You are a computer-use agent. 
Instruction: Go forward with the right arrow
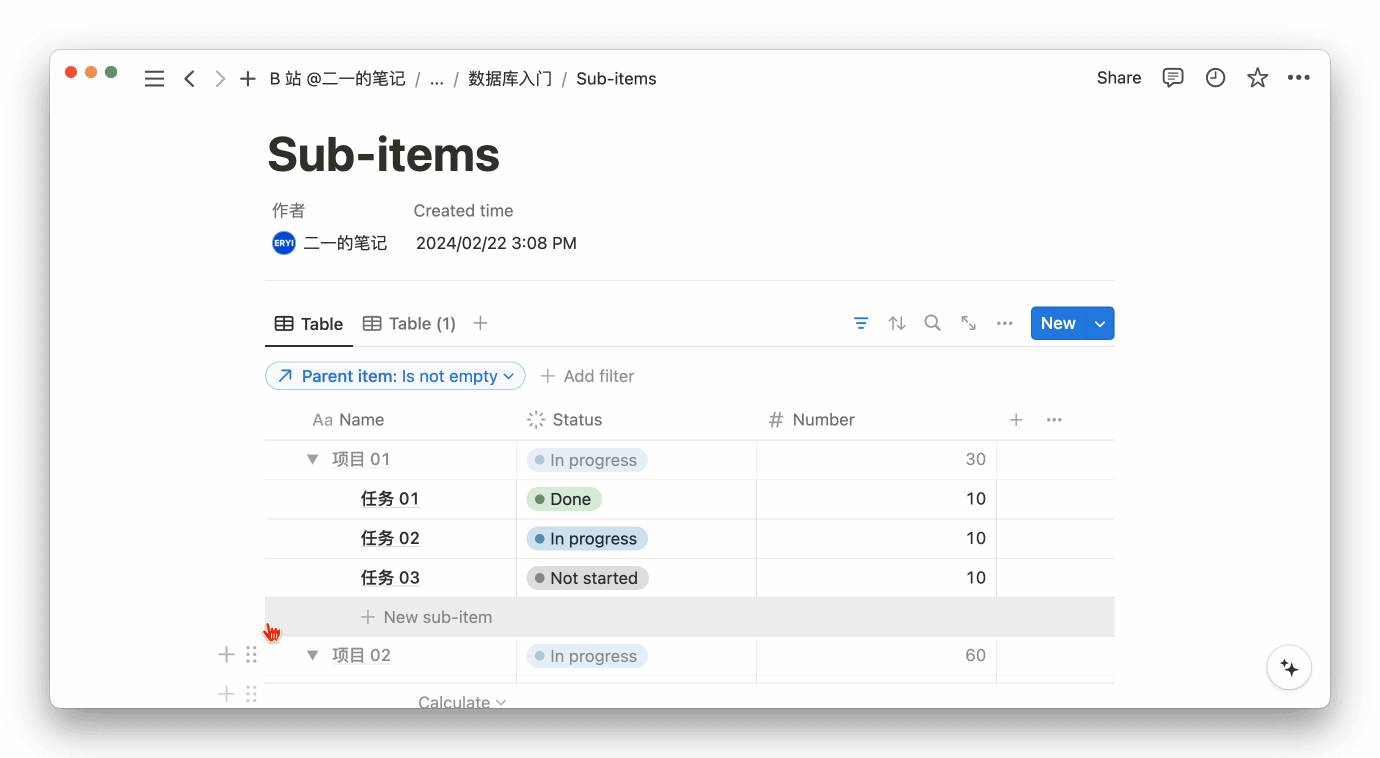click(x=220, y=79)
